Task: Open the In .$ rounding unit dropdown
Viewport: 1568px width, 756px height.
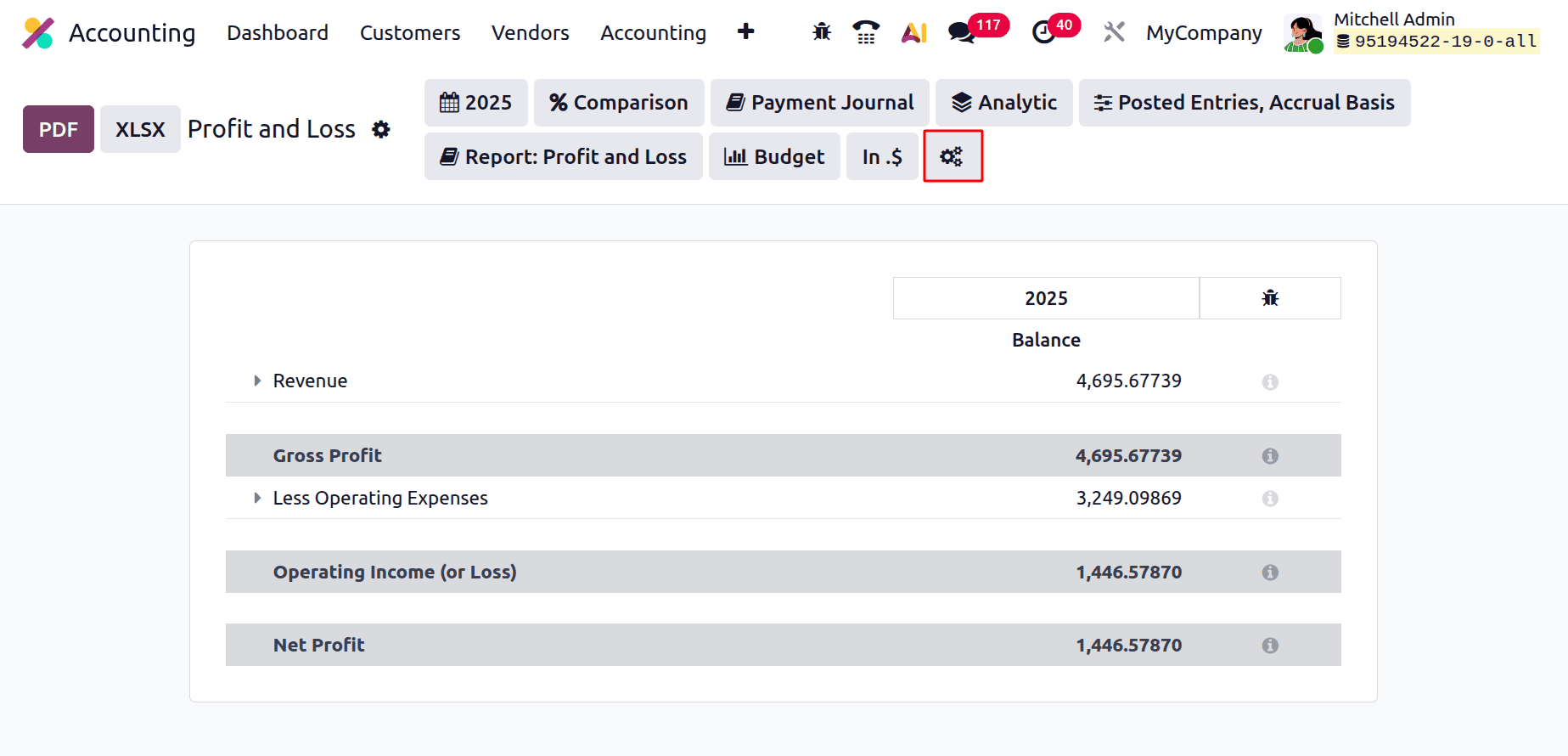Action: 882,156
